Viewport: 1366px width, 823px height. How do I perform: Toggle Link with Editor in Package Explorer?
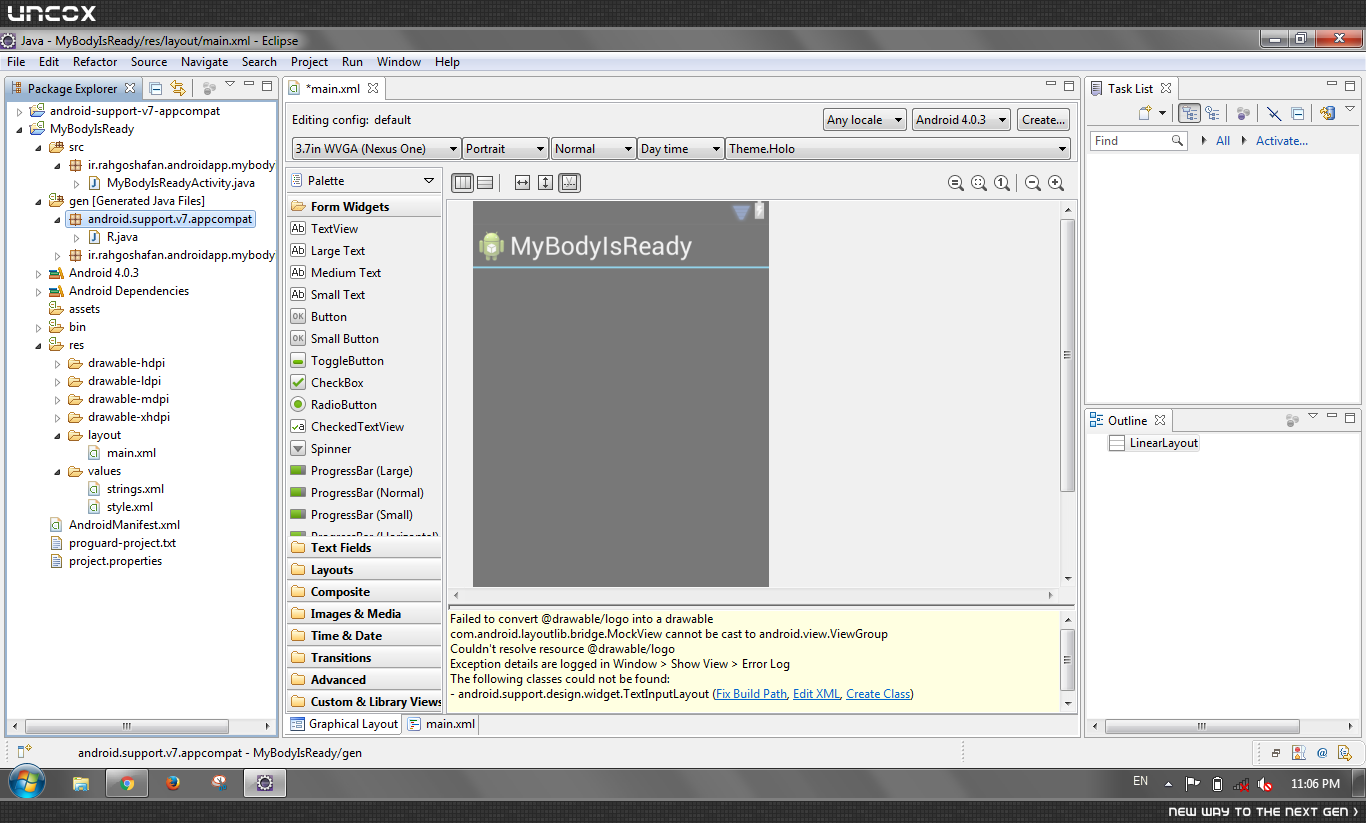178,88
